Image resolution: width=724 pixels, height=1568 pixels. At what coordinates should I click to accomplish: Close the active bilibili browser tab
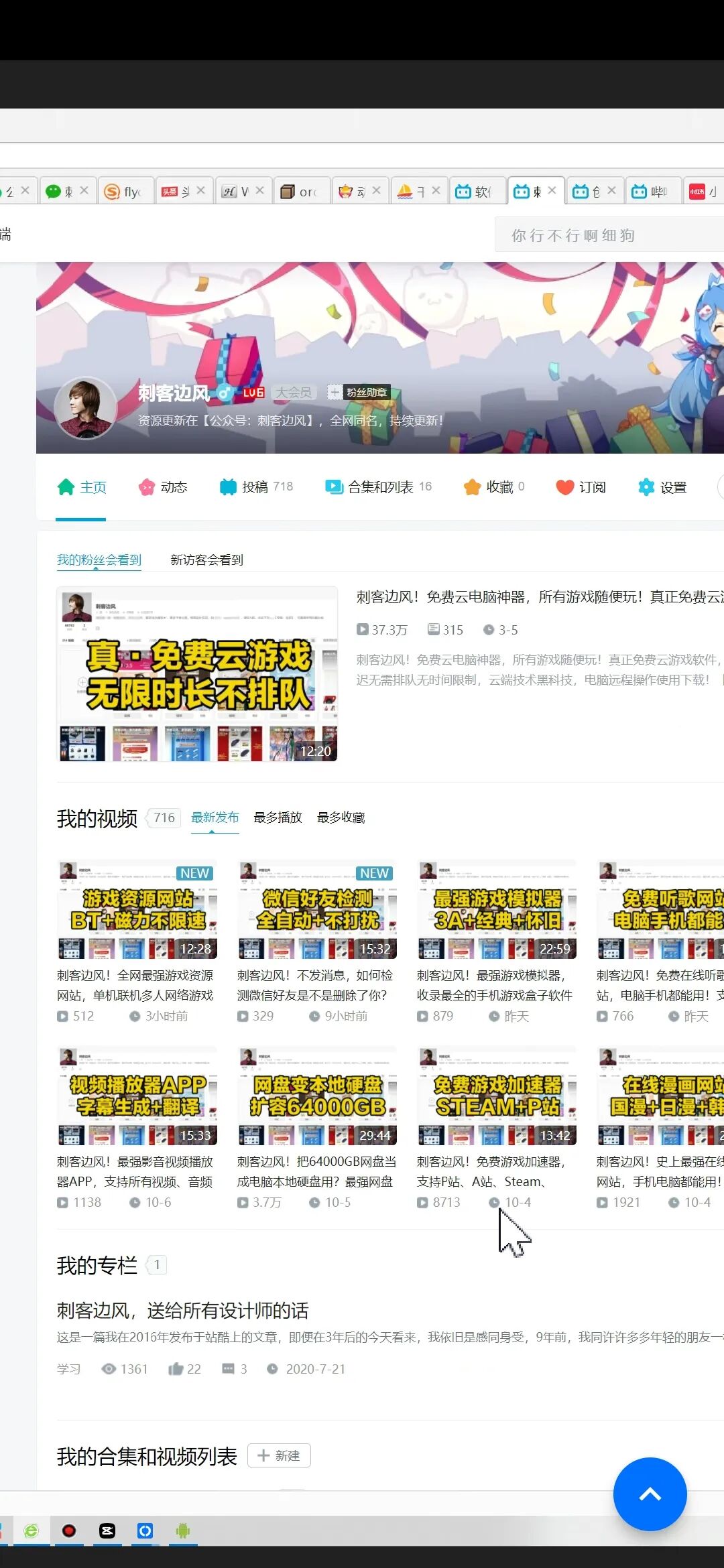(552, 190)
